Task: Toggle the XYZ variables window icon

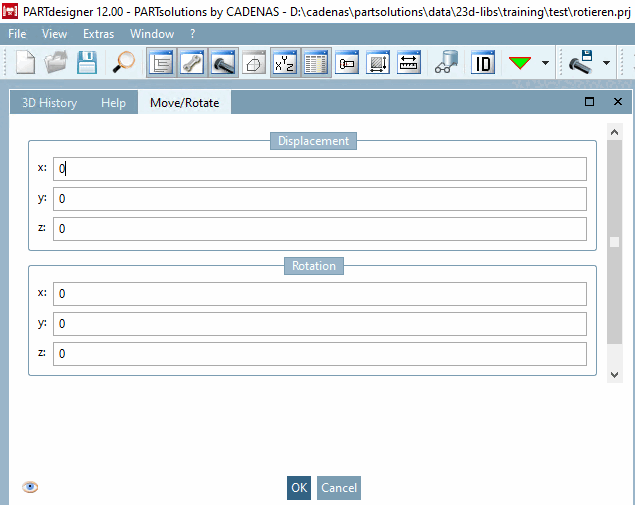Action: point(285,63)
